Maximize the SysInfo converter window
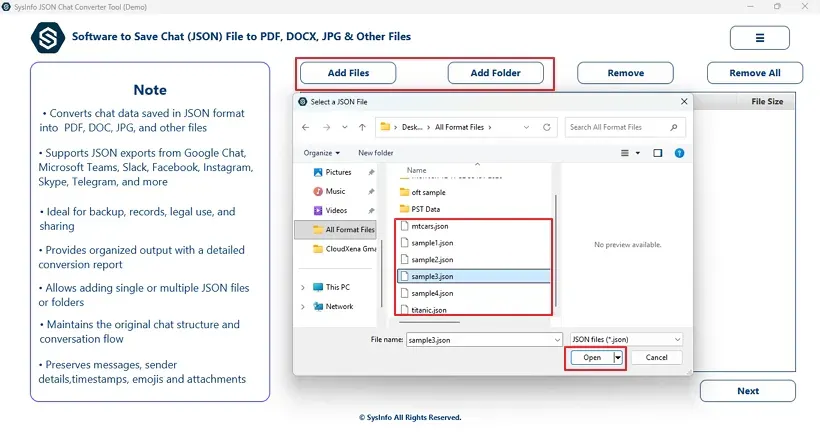This screenshot has width=820, height=432. [777, 6]
